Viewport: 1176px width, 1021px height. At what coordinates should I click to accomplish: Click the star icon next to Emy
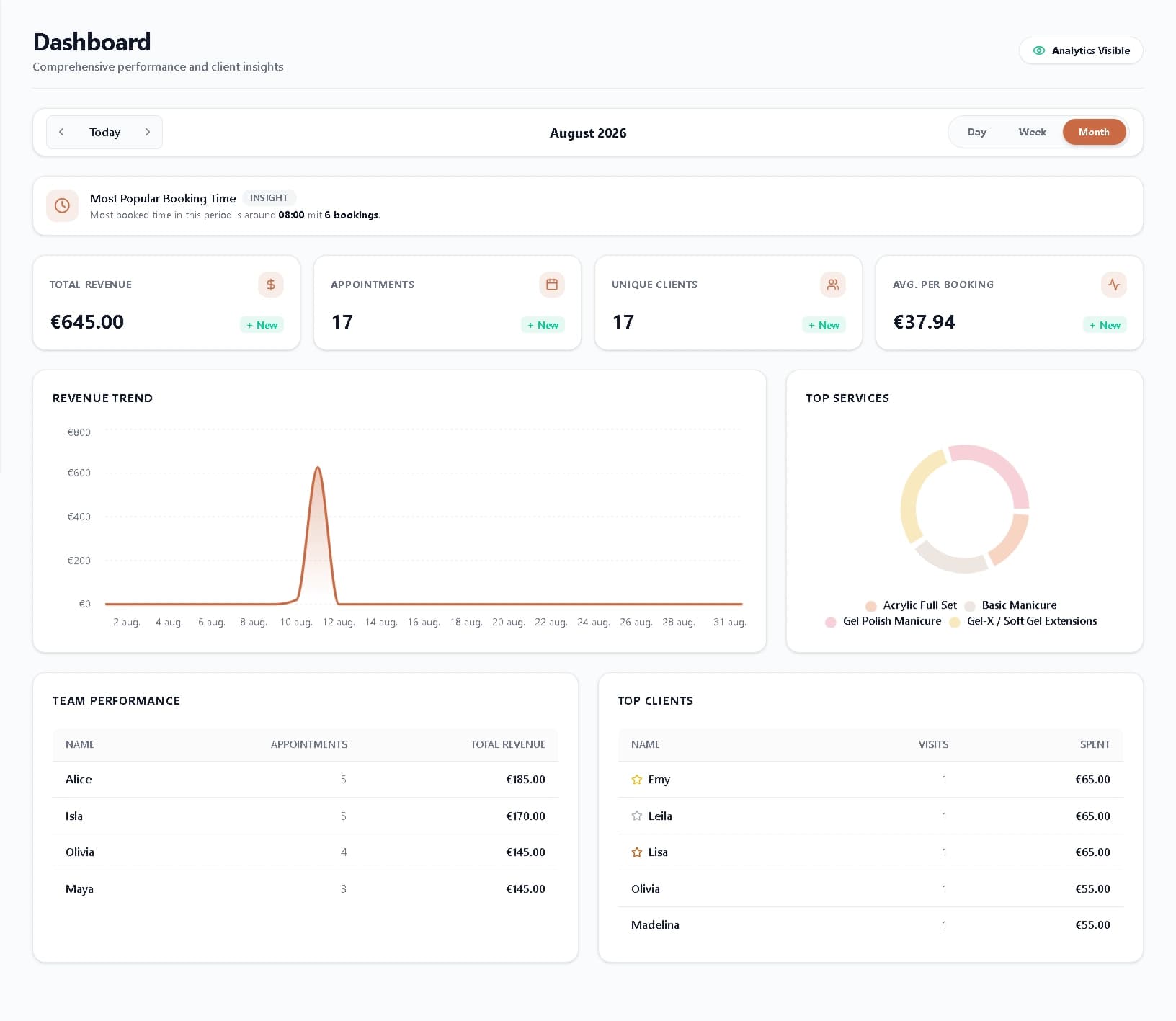(637, 780)
